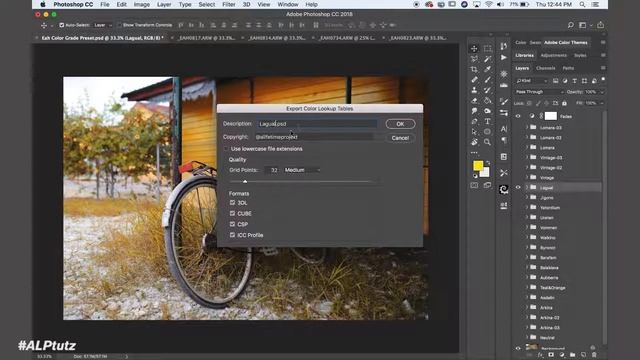Select the Rectangular Marquee tool
This screenshot has height=360, width=640.
click(487, 49)
